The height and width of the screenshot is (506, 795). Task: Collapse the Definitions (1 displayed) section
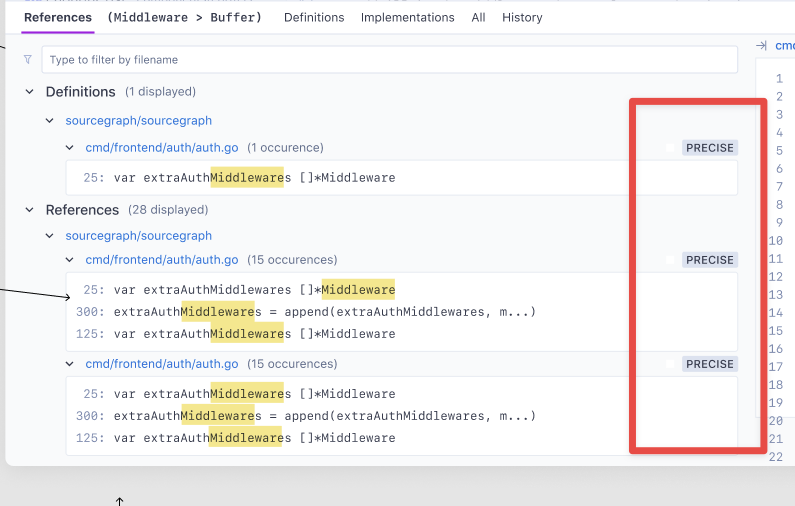point(29,92)
